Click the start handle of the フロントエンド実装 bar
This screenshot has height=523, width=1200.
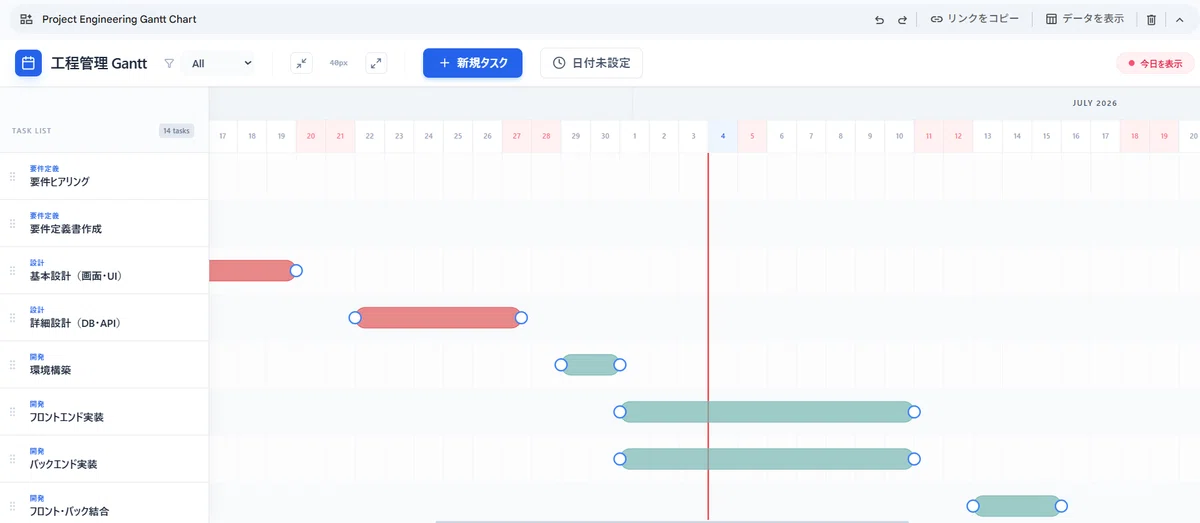pyautogui.click(x=620, y=412)
